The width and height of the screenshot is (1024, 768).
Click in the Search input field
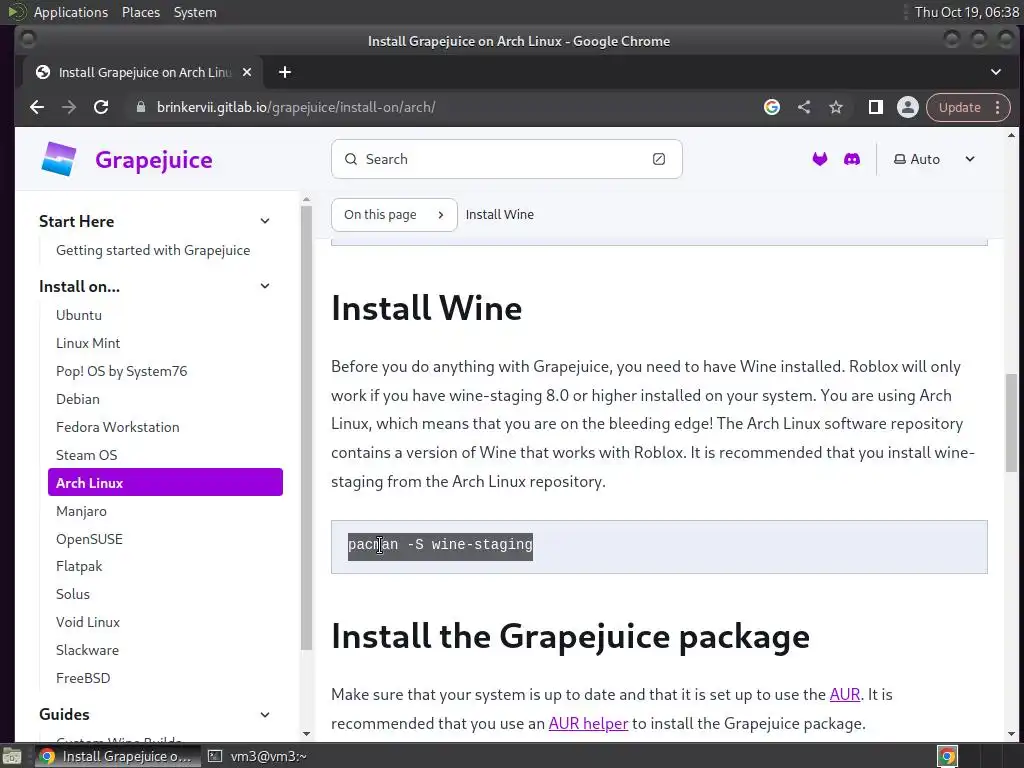click(x=507, y=159)
